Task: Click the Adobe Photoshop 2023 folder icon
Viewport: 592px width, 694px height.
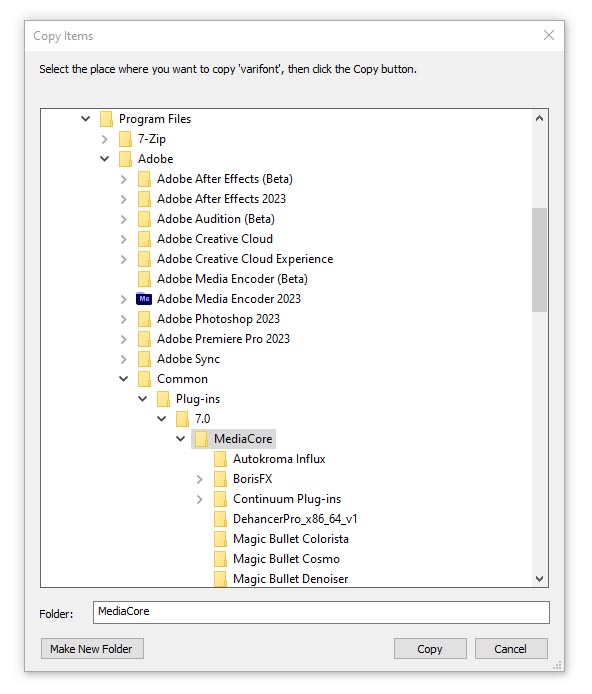Action: coord(144,319)
